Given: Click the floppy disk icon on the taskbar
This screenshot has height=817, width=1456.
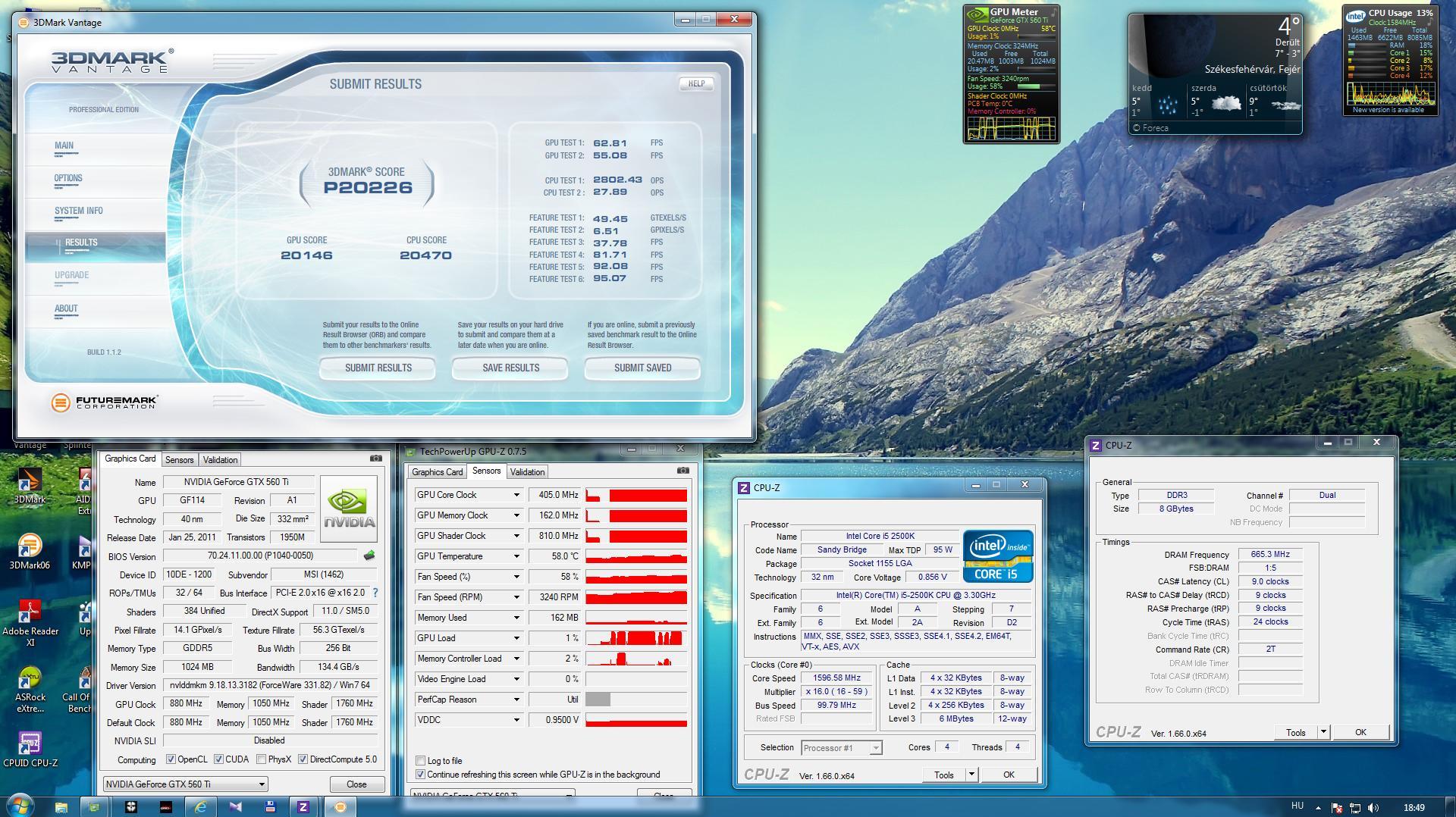Looking at the screenshot, I should point(269,807).
